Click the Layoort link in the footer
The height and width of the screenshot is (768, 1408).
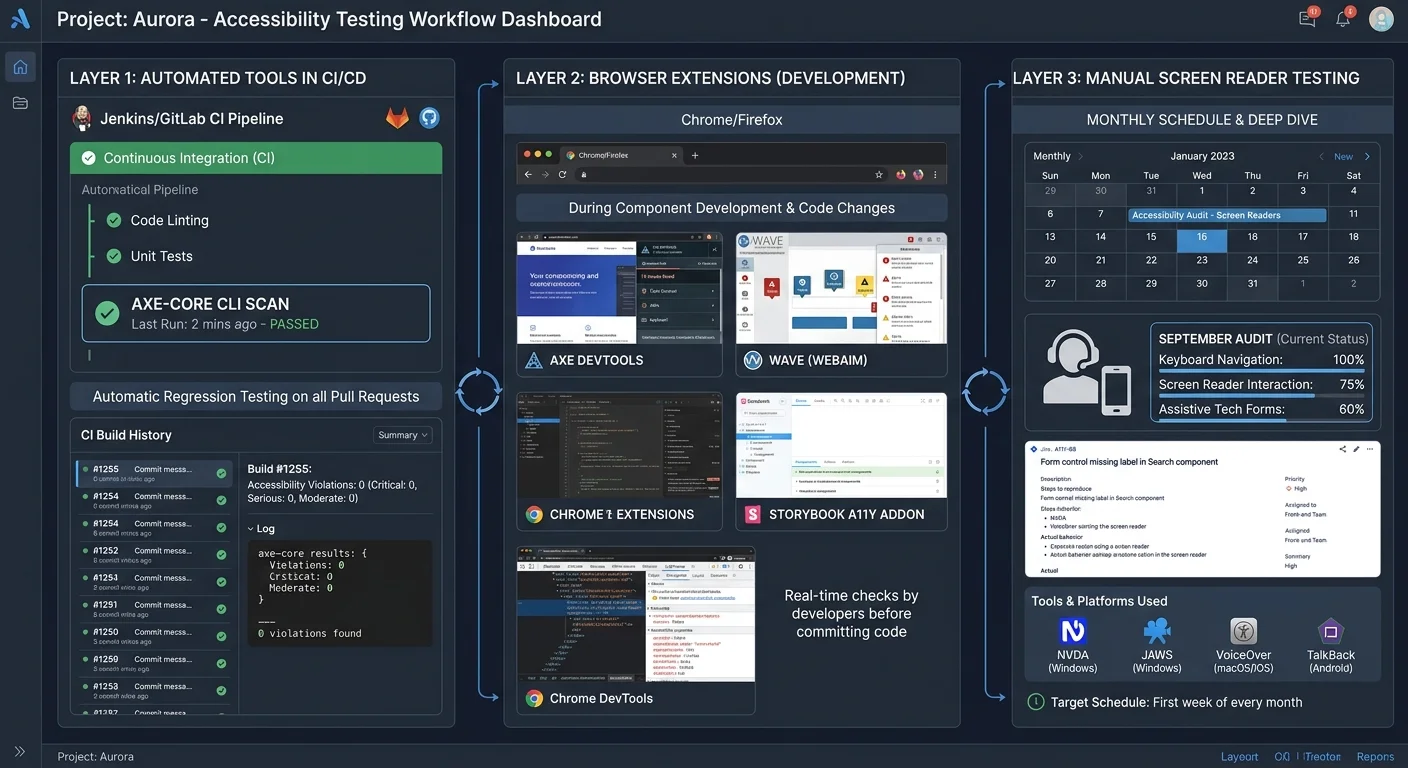(x=1240, y=757)
